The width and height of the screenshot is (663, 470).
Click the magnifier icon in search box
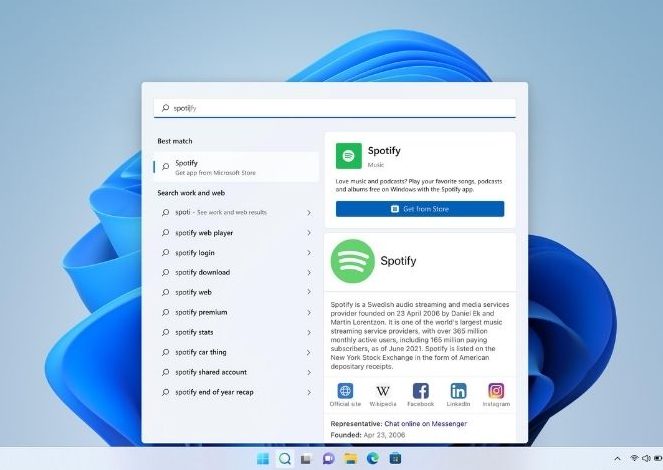click(165, 108)
